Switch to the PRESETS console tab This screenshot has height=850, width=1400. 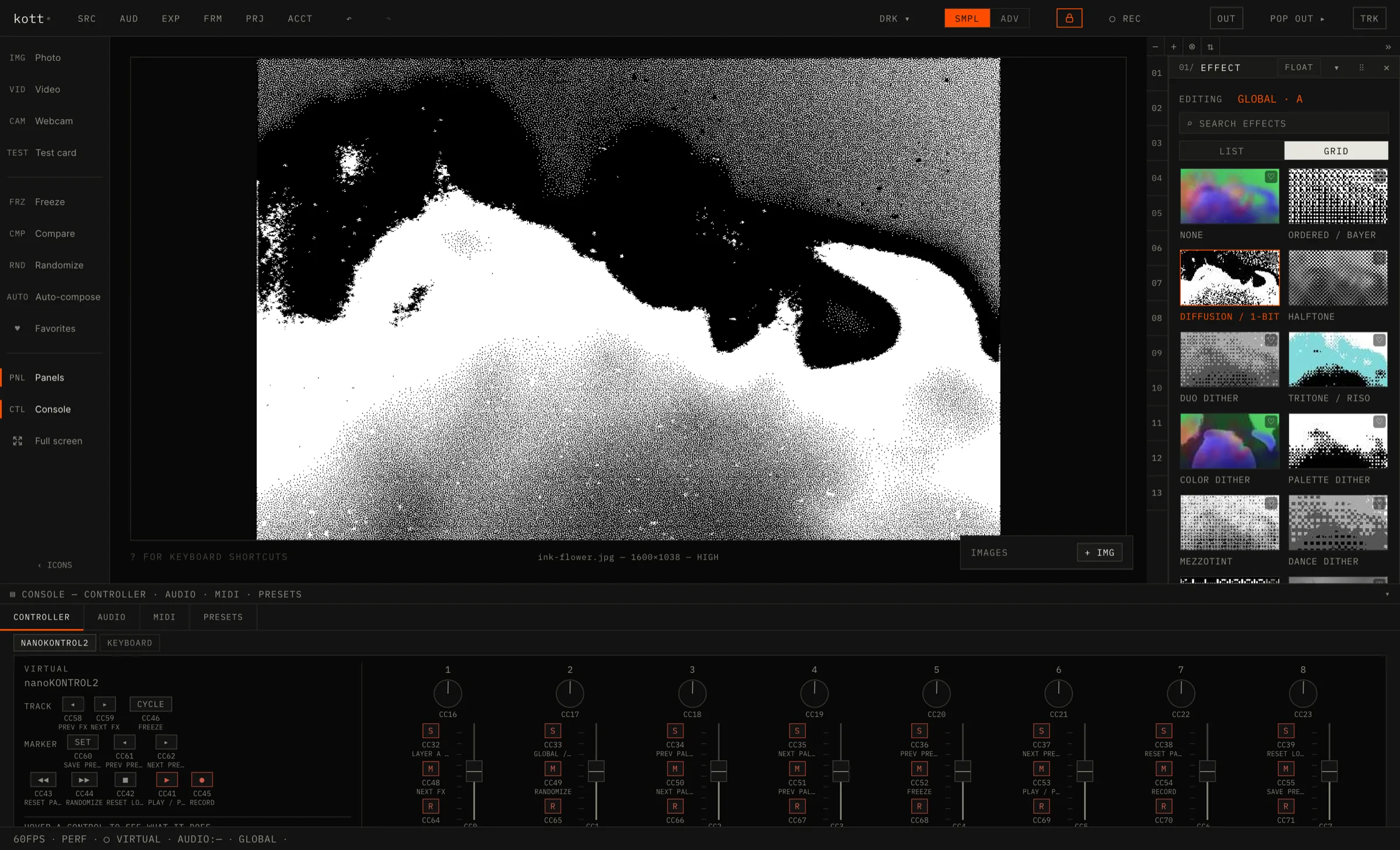[x=223, y=617]
